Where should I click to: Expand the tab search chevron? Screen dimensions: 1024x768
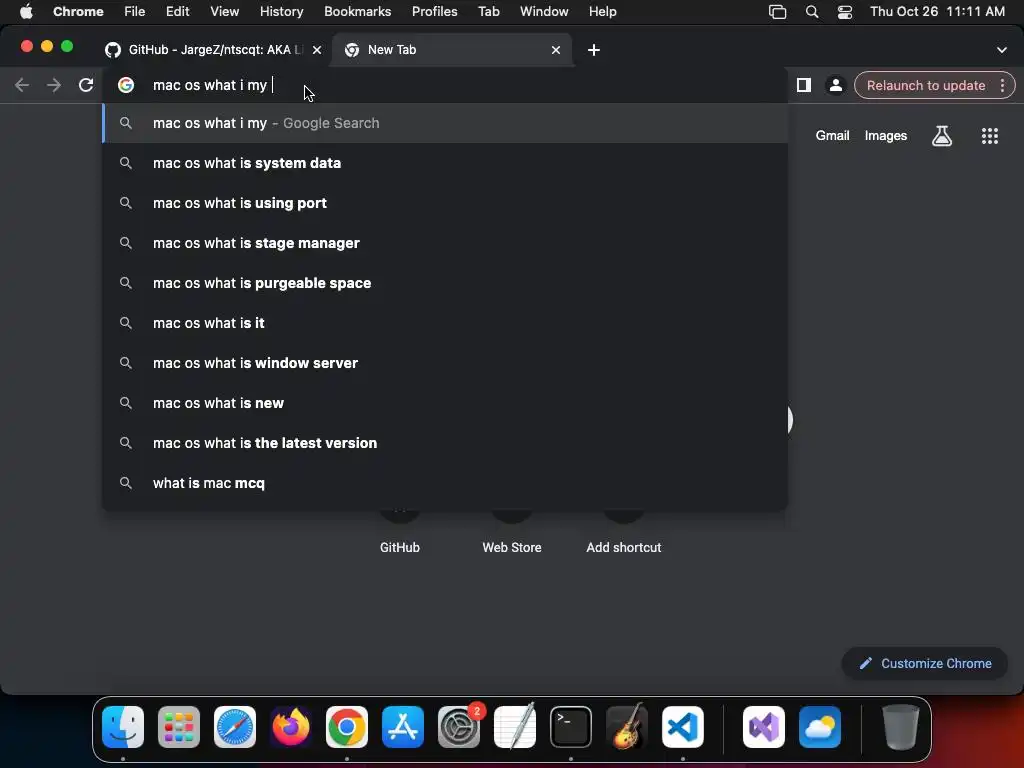tap(1002, 50)
